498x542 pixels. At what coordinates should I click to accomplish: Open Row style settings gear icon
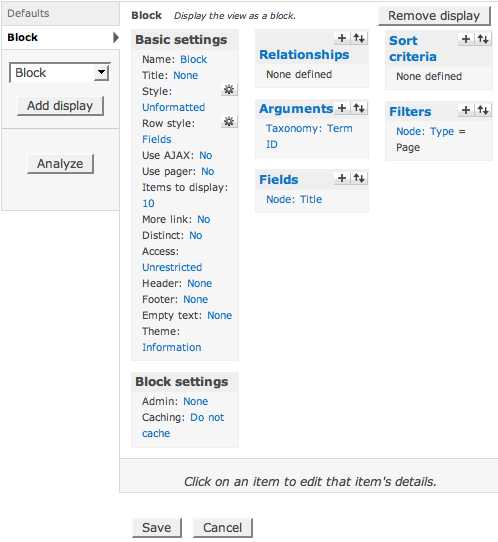pyautogui.click(x=229, y=121)
